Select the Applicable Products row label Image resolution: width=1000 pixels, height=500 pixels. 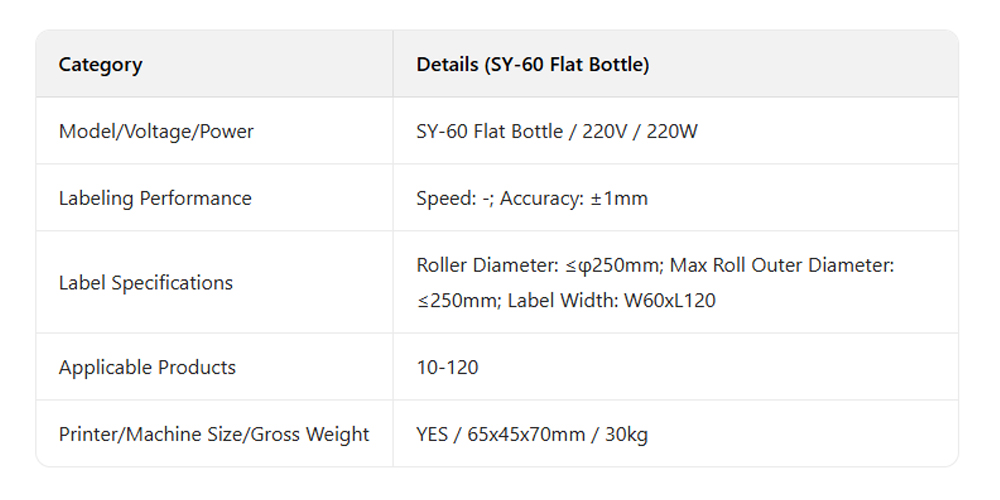[x=147, y=367]
